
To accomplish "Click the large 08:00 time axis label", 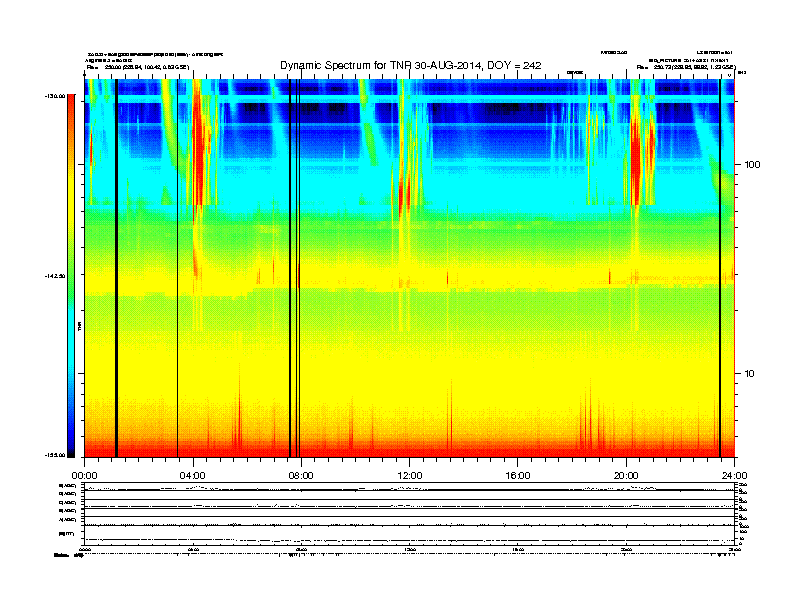I will pos(301,476).
